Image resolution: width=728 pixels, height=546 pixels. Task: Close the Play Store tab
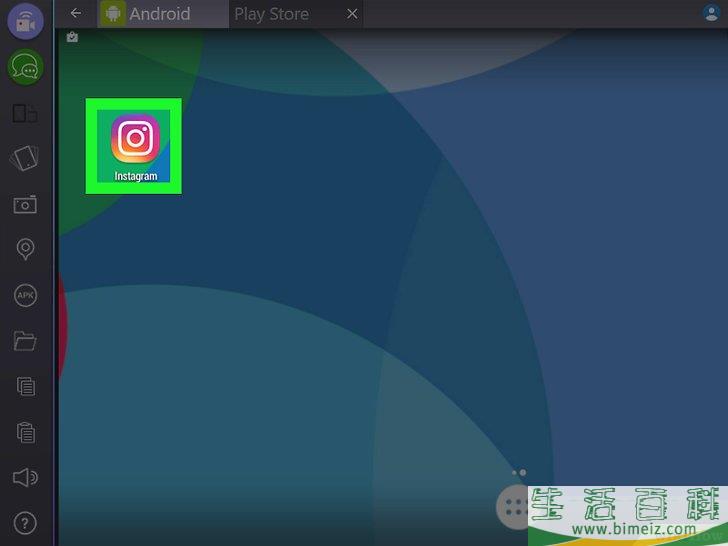(x=352, y=14)
